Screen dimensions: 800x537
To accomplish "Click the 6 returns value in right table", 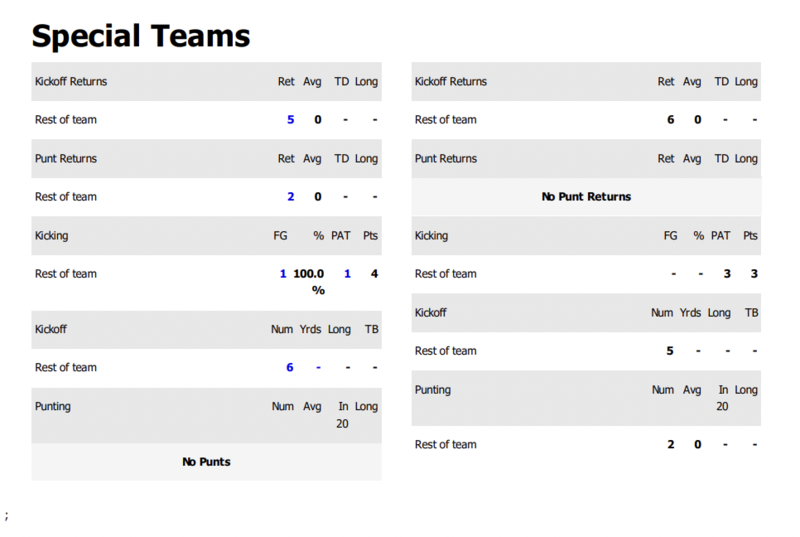I will point(671,120).
